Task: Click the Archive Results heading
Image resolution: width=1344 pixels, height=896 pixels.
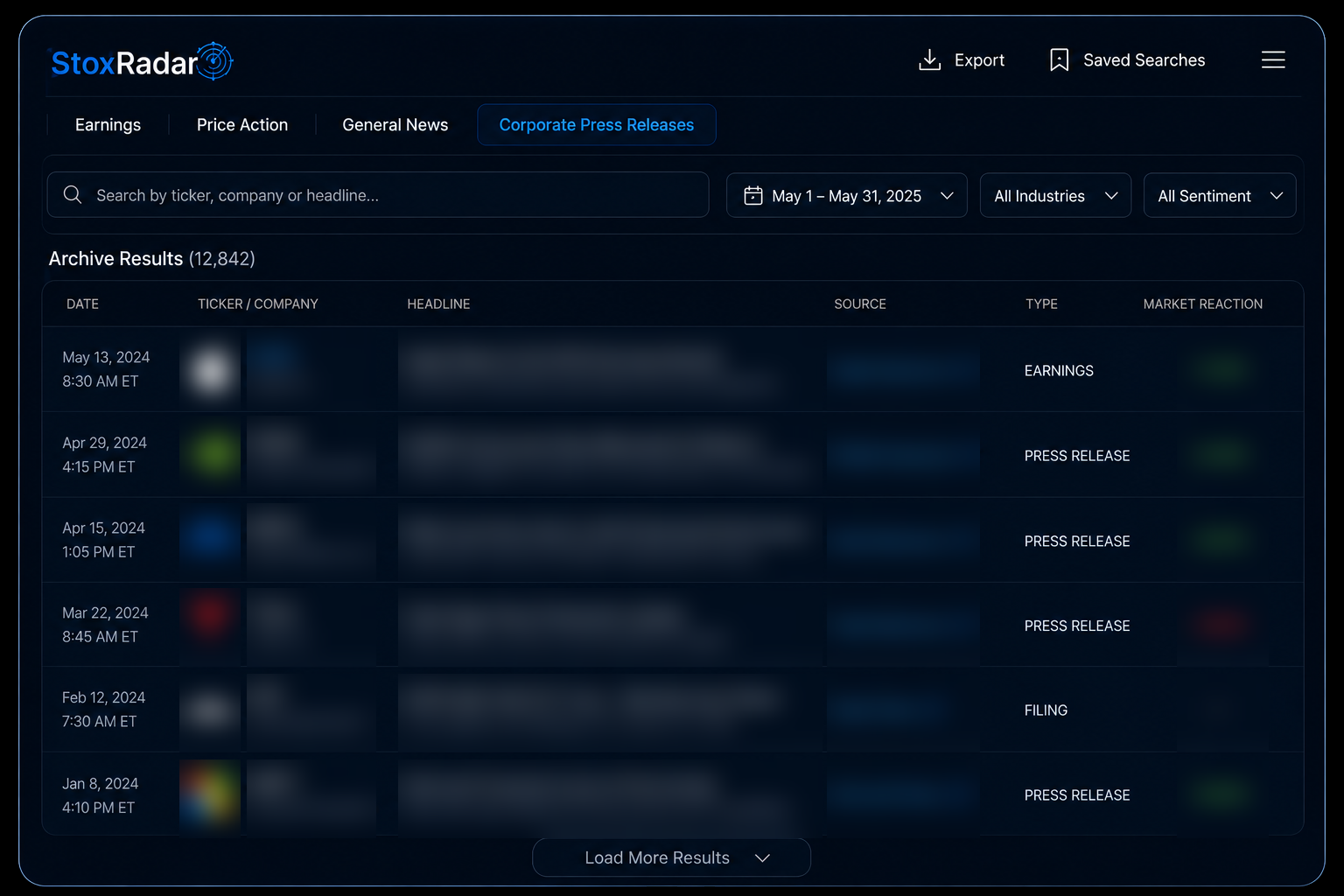Action: tap(151, 258)
